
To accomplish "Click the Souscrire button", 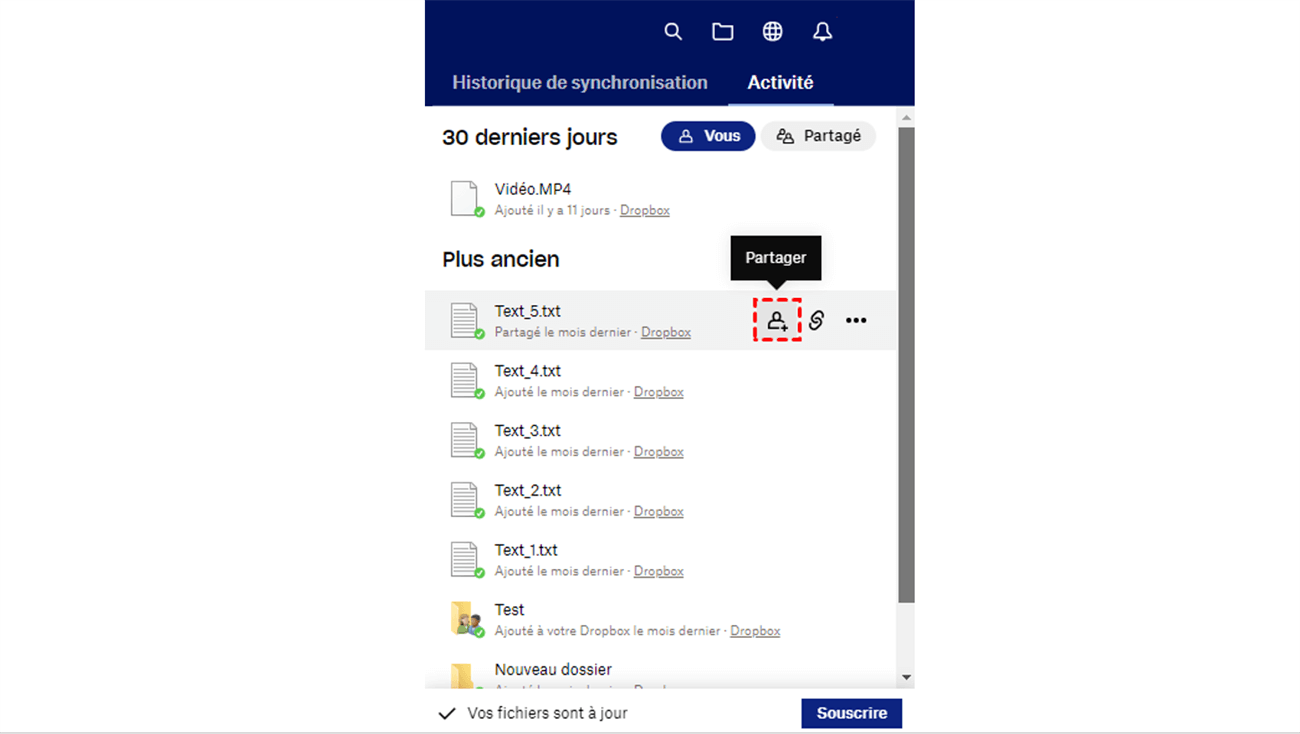I will (852, 713).
